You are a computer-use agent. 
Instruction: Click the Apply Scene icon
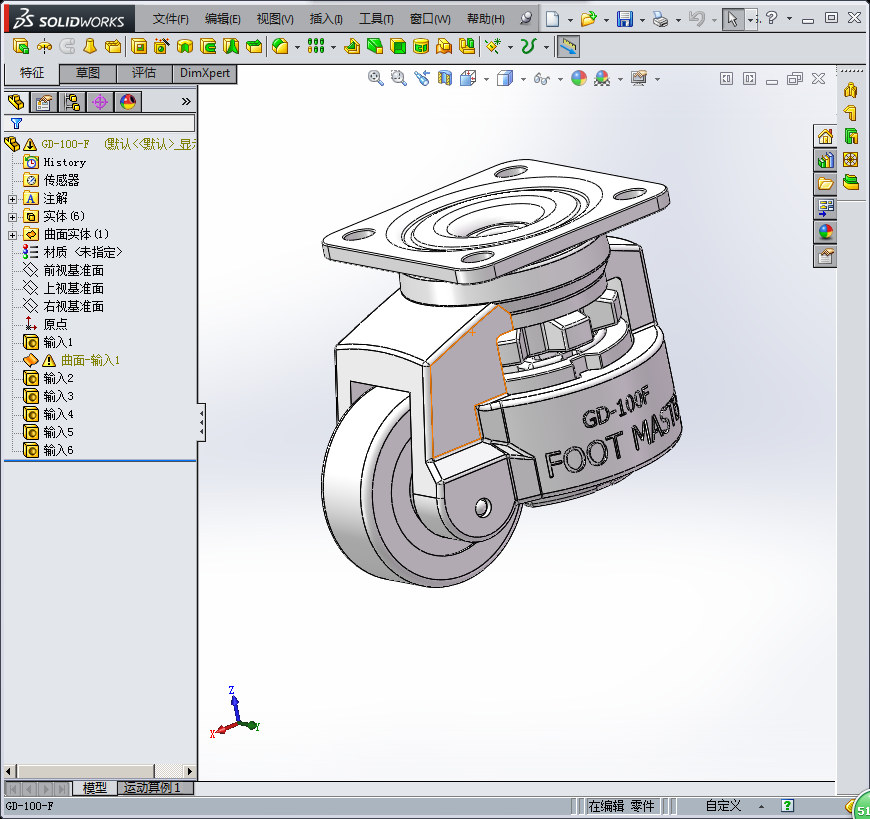[602, 78]
